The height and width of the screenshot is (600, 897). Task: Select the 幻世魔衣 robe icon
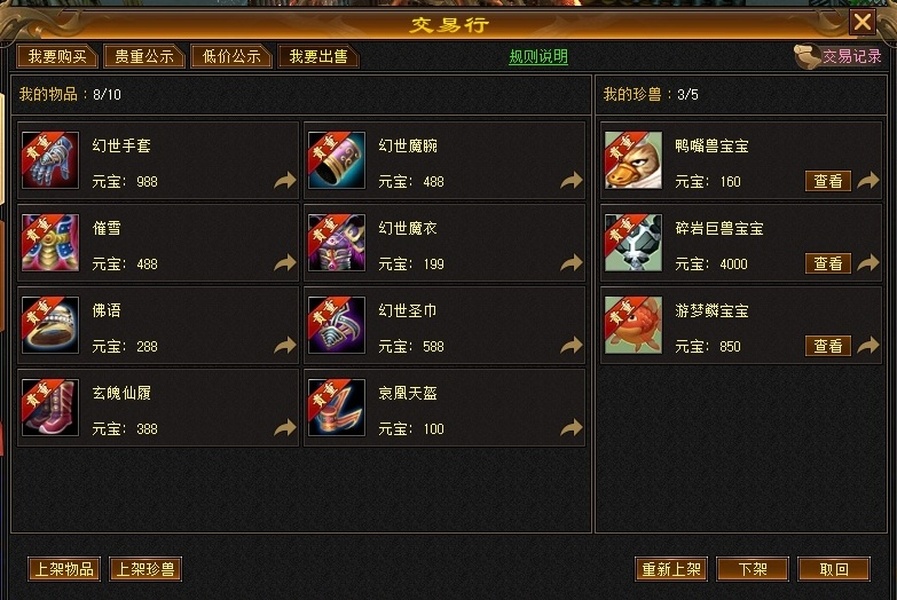click(x=336, y=243)
